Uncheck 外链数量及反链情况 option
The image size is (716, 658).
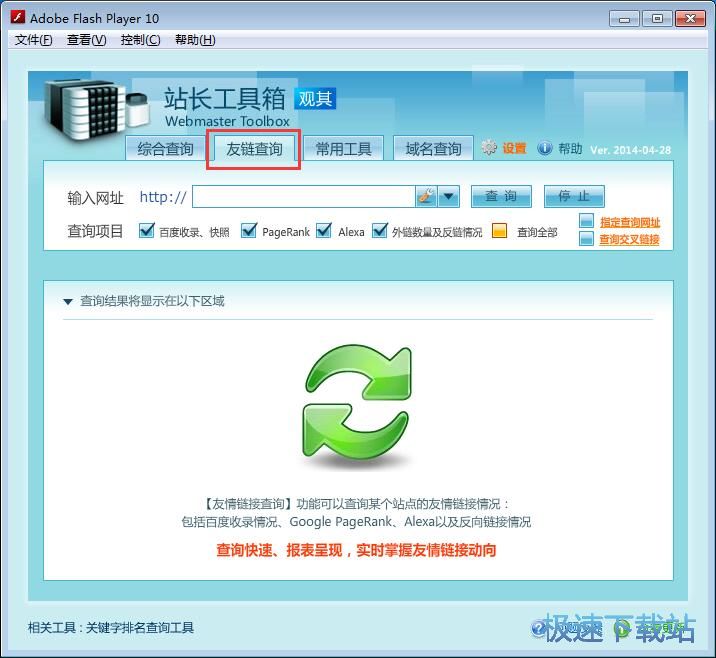(x=379, y=231)
